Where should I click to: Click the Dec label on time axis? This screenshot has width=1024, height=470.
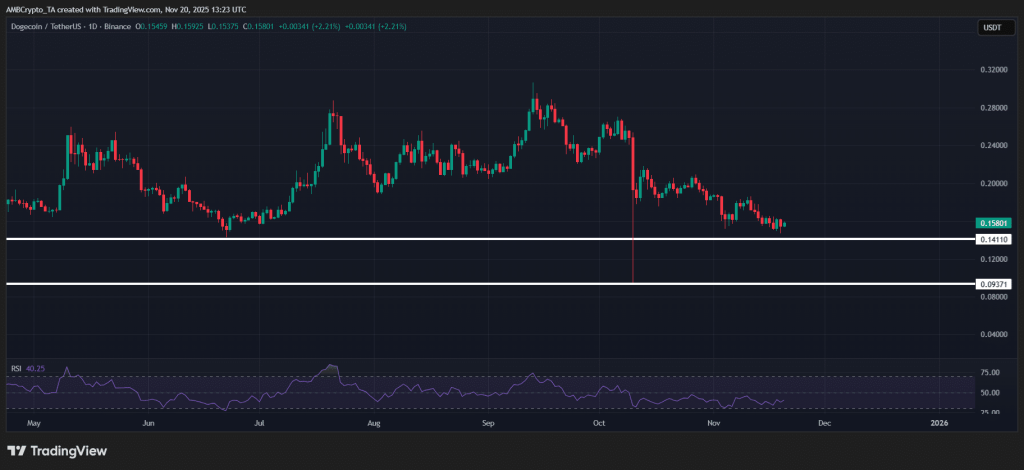coord(824,424)
